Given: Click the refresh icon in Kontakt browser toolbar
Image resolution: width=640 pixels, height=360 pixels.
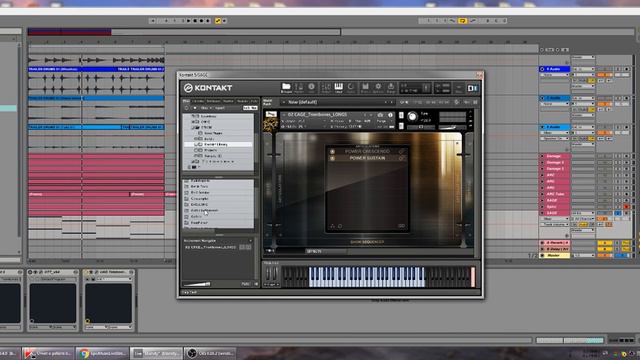Looking at the screenshot, I should tap(187, 108).
